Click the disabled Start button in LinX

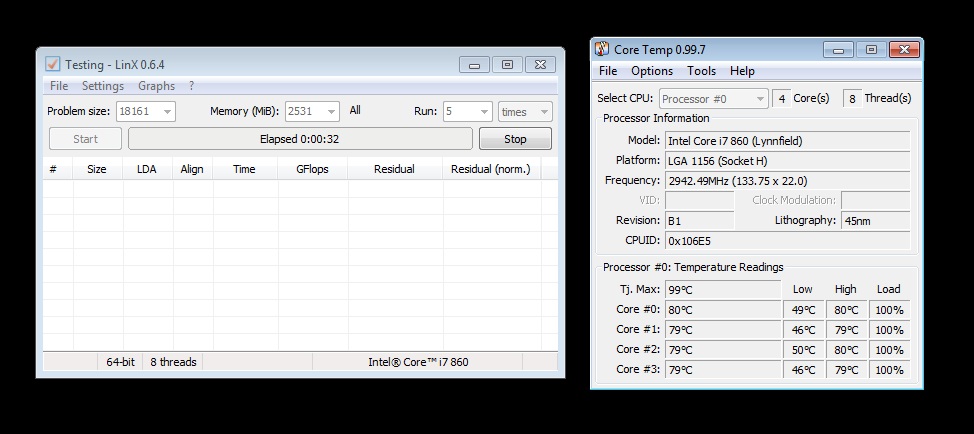coord(86,139)
